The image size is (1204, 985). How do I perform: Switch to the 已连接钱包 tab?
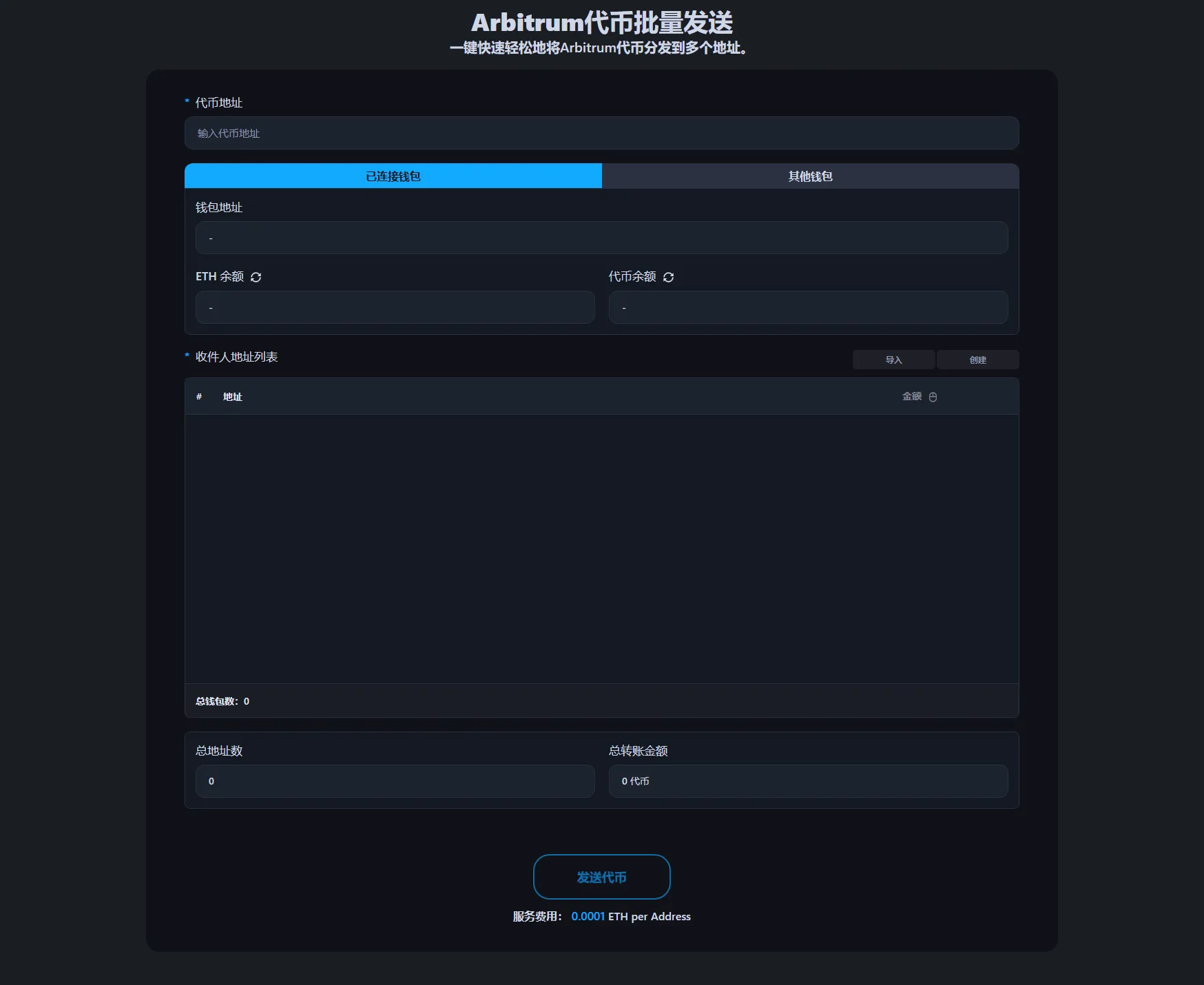click(393, 176)
